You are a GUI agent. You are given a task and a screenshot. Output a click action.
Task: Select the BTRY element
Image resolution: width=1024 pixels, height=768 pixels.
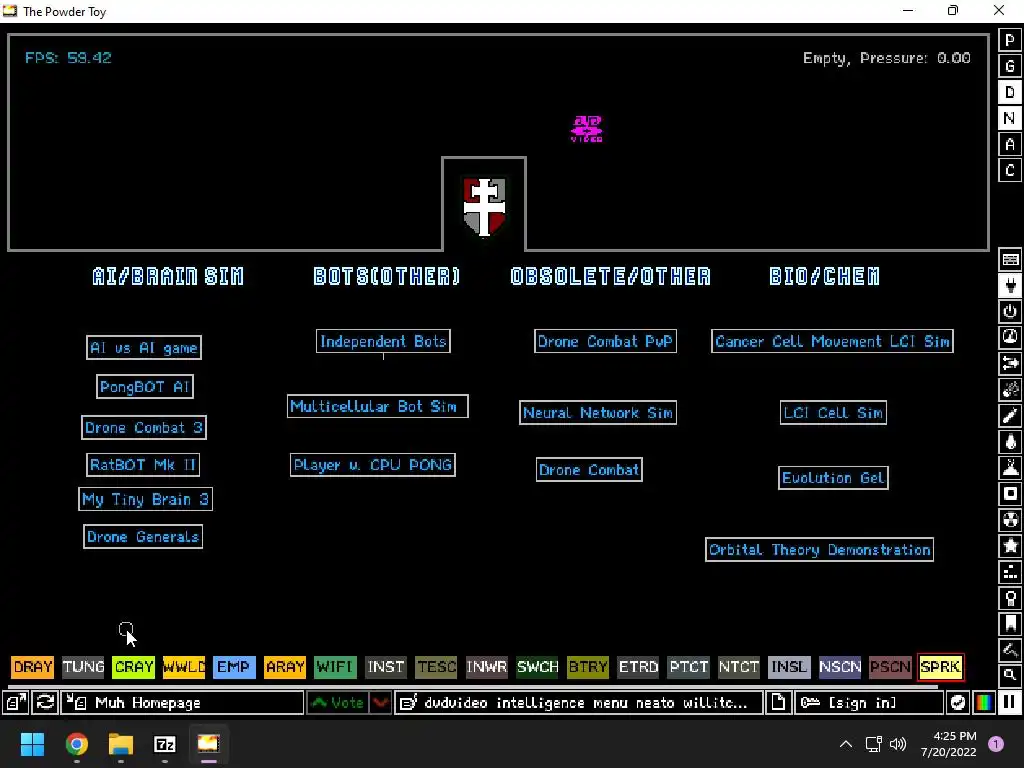tap(588, 667)
